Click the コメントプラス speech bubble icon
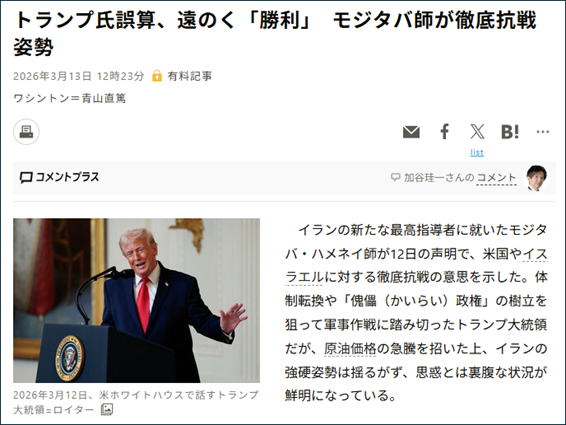This screenshot has width=566, height=425. (x=26, y=177)
